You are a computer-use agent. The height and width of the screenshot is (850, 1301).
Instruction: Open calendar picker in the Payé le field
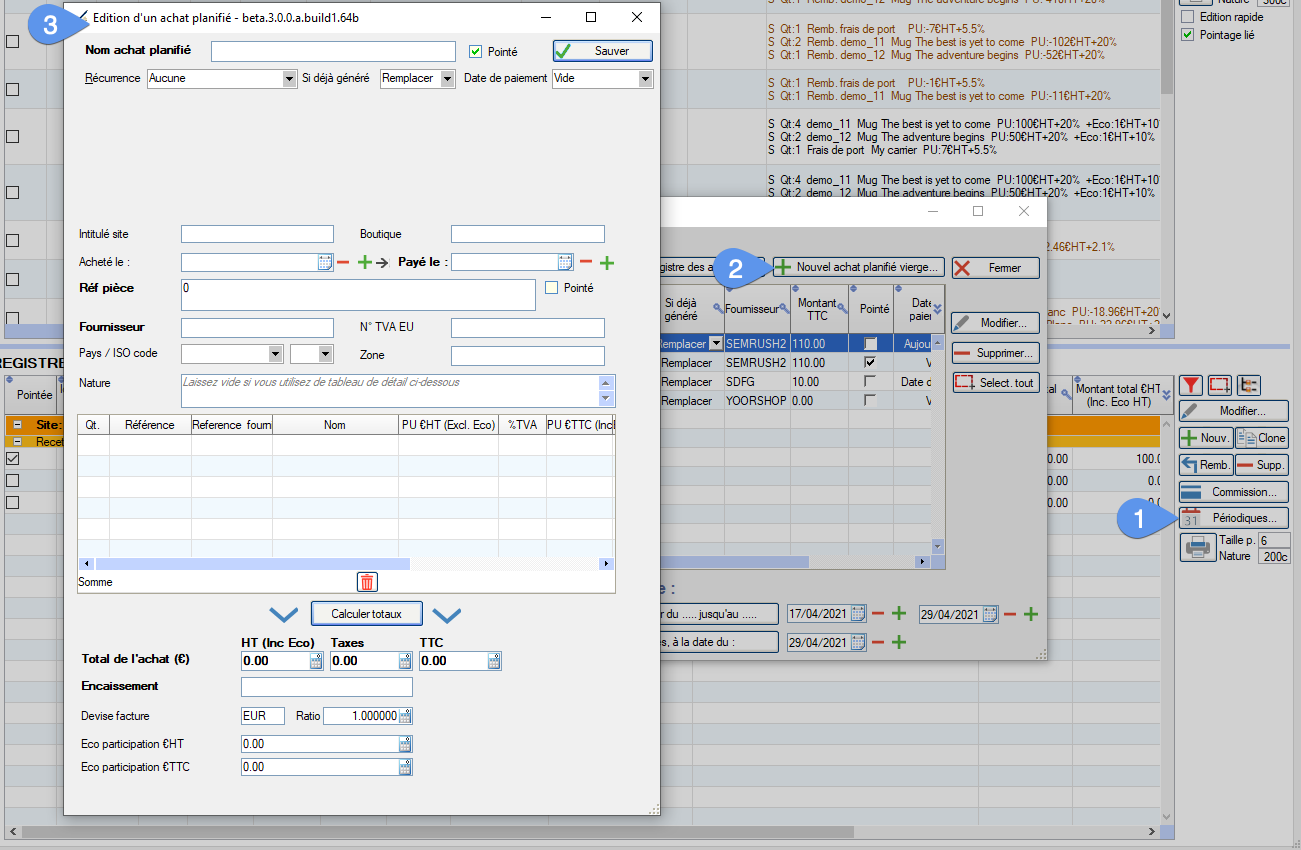coord(565,262)
